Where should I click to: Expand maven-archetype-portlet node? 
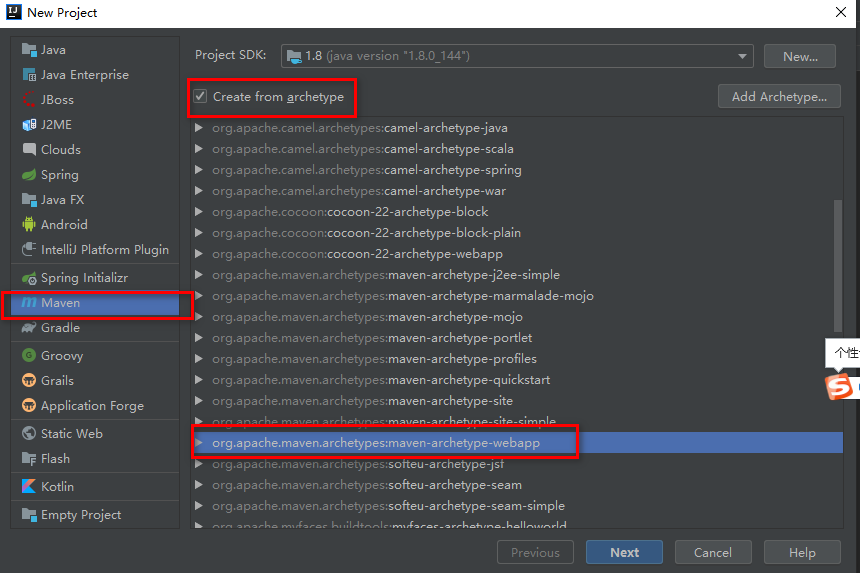[199, 338]
